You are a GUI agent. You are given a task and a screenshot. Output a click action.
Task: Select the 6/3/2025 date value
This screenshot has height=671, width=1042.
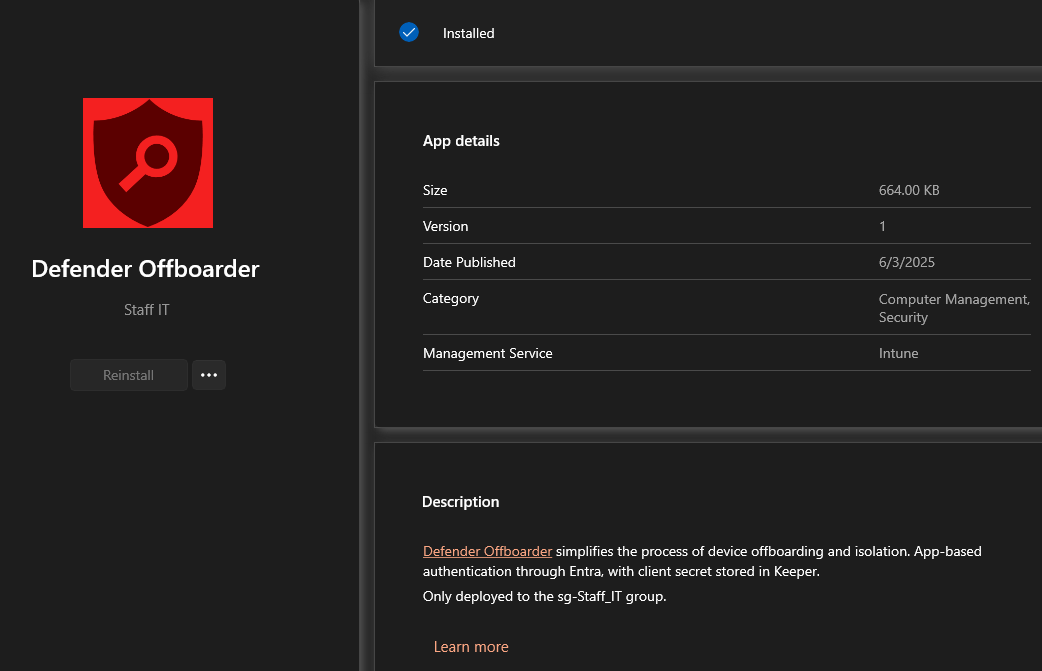906,262
